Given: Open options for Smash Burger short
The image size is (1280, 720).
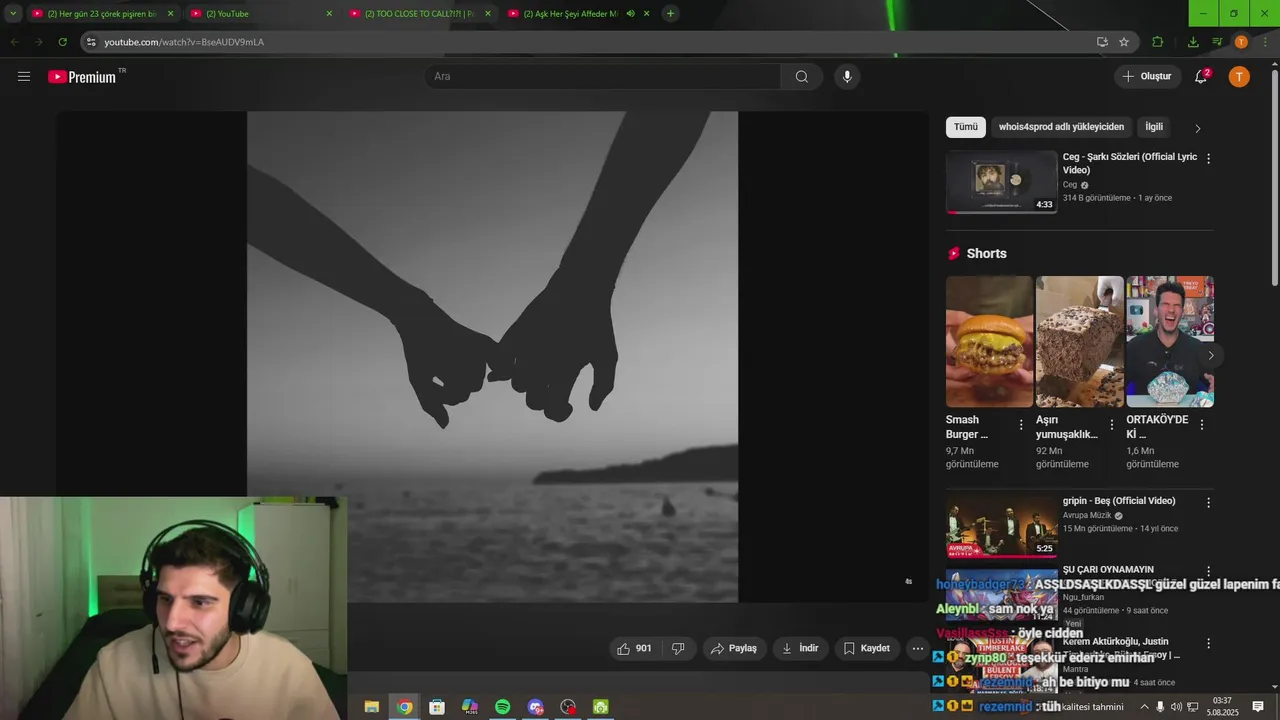Looking at the screenshot, I should tap(1021, 425).
